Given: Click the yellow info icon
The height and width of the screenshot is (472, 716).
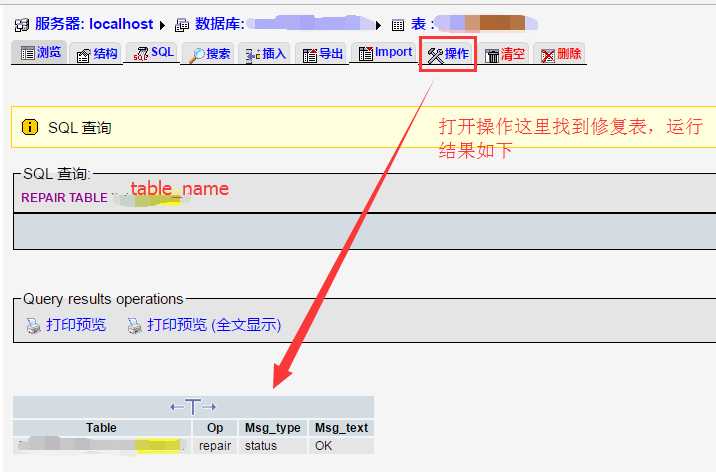Looking at the screenshot, I should [x=30, y=127].
